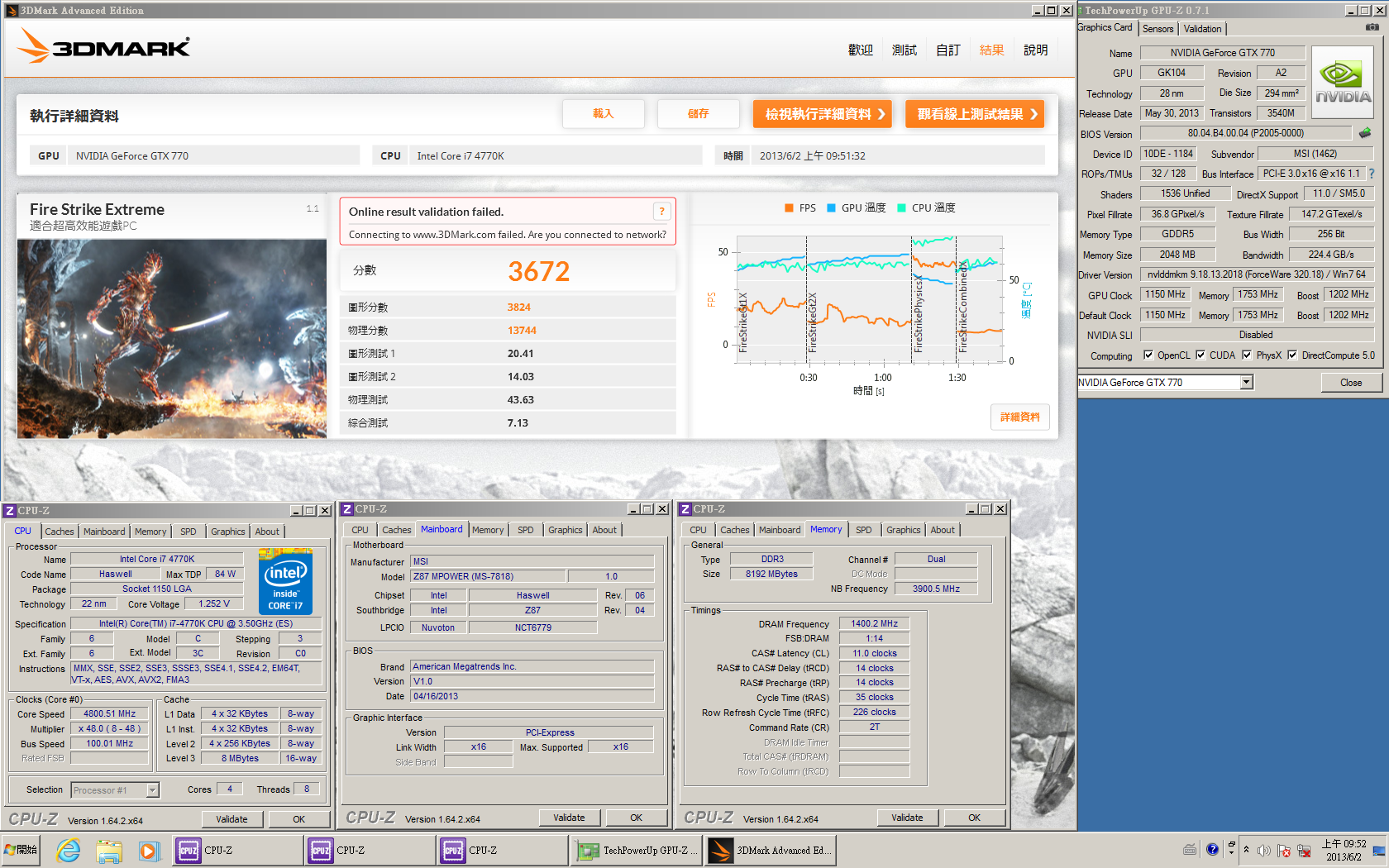Image resolution: width=1389 pixels, height=868 pixels.
Task: Click the GPU-Z camera screenshot icon
Action: pyautogui.click(x=1372, y=27)
